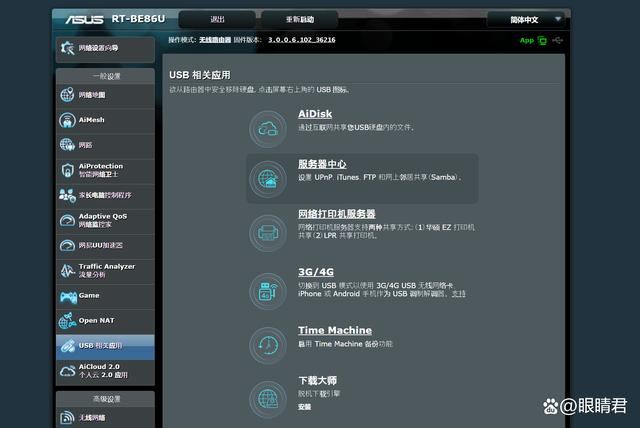The image size is (640, 428).
Task: Open the firmware version 3.0.0.6.102_36216 link
Action: tap(301, 40)
